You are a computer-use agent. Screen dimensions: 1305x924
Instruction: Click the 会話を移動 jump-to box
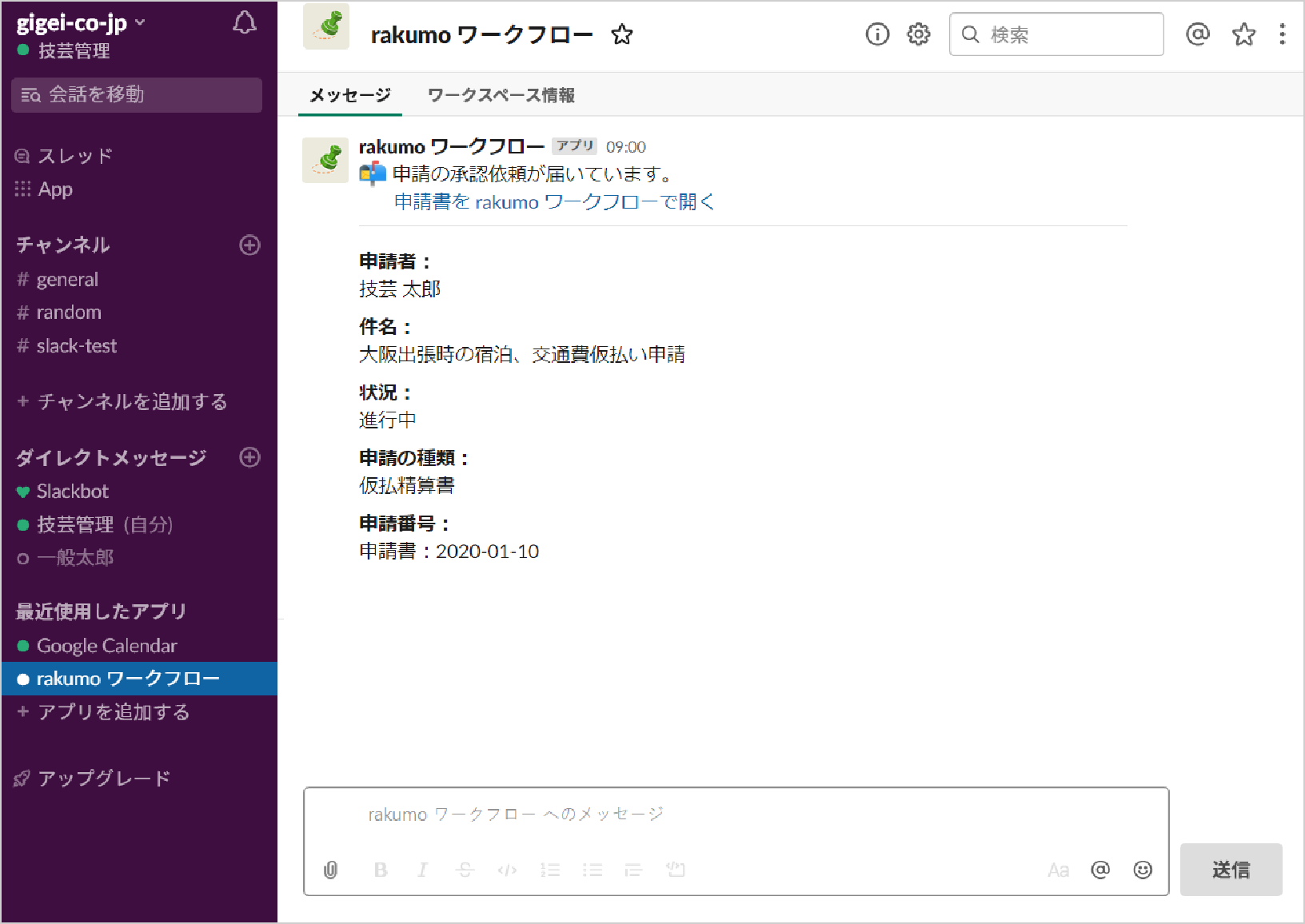click(137, 94)
